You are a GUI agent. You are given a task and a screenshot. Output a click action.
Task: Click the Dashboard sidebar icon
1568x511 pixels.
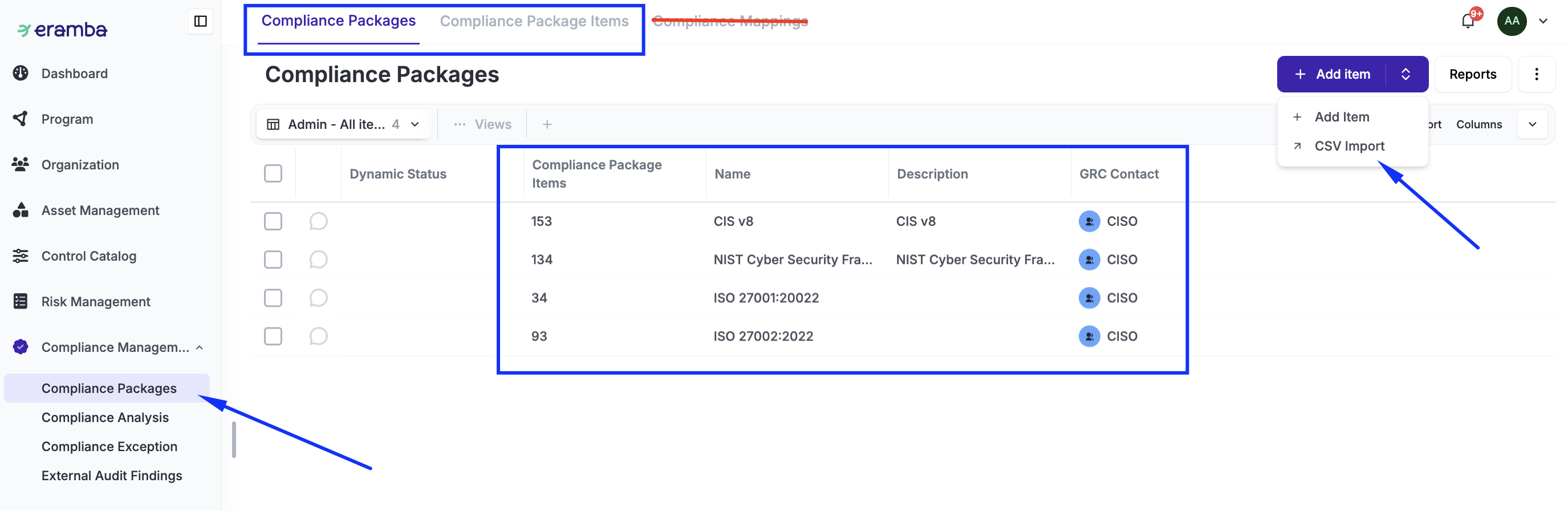[21, 74]
